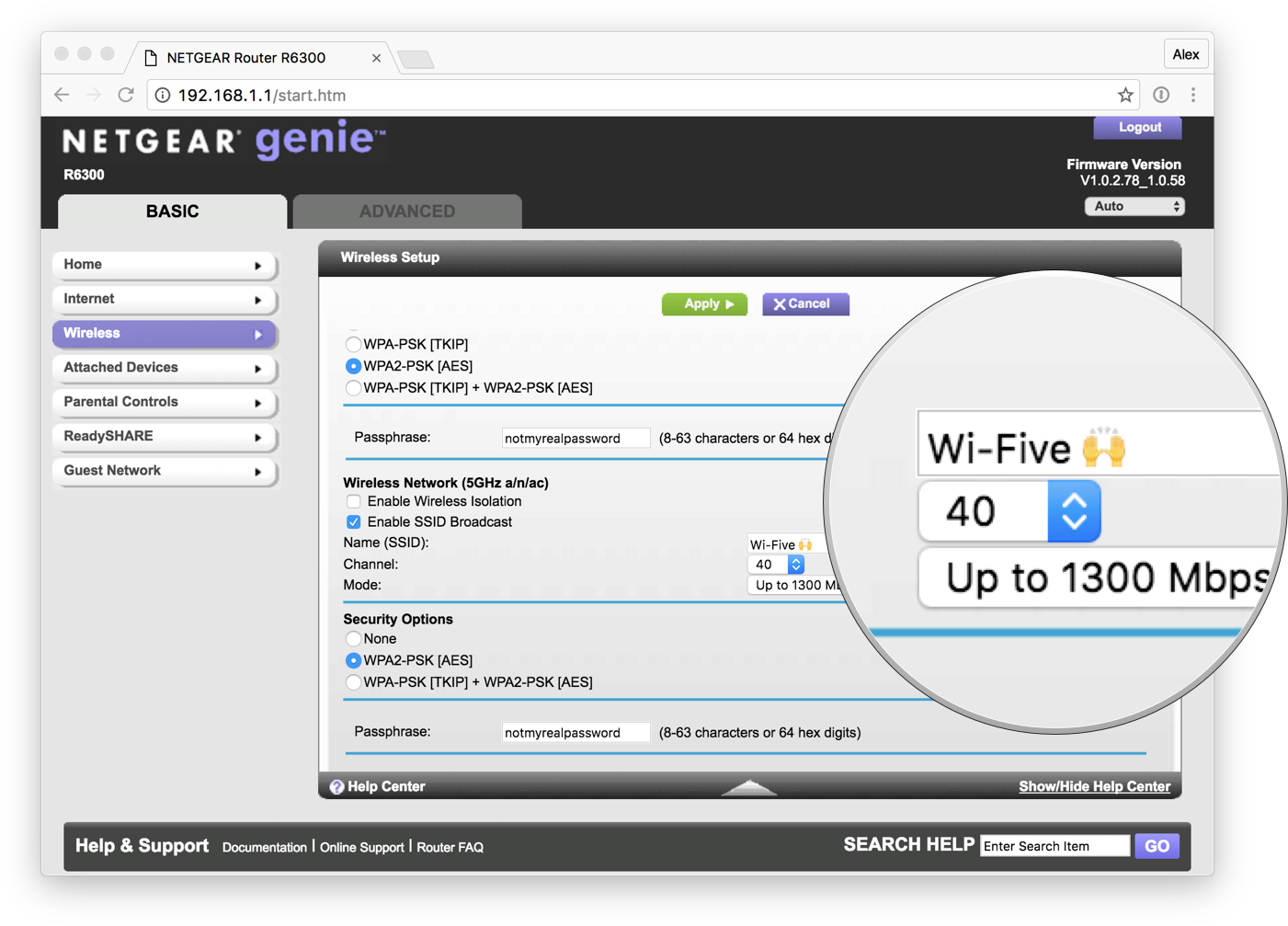Image resolution: width=1288 pixels, height=926 pixels.
Task: Open the Online Support link
Action: [x=362, y=848]
